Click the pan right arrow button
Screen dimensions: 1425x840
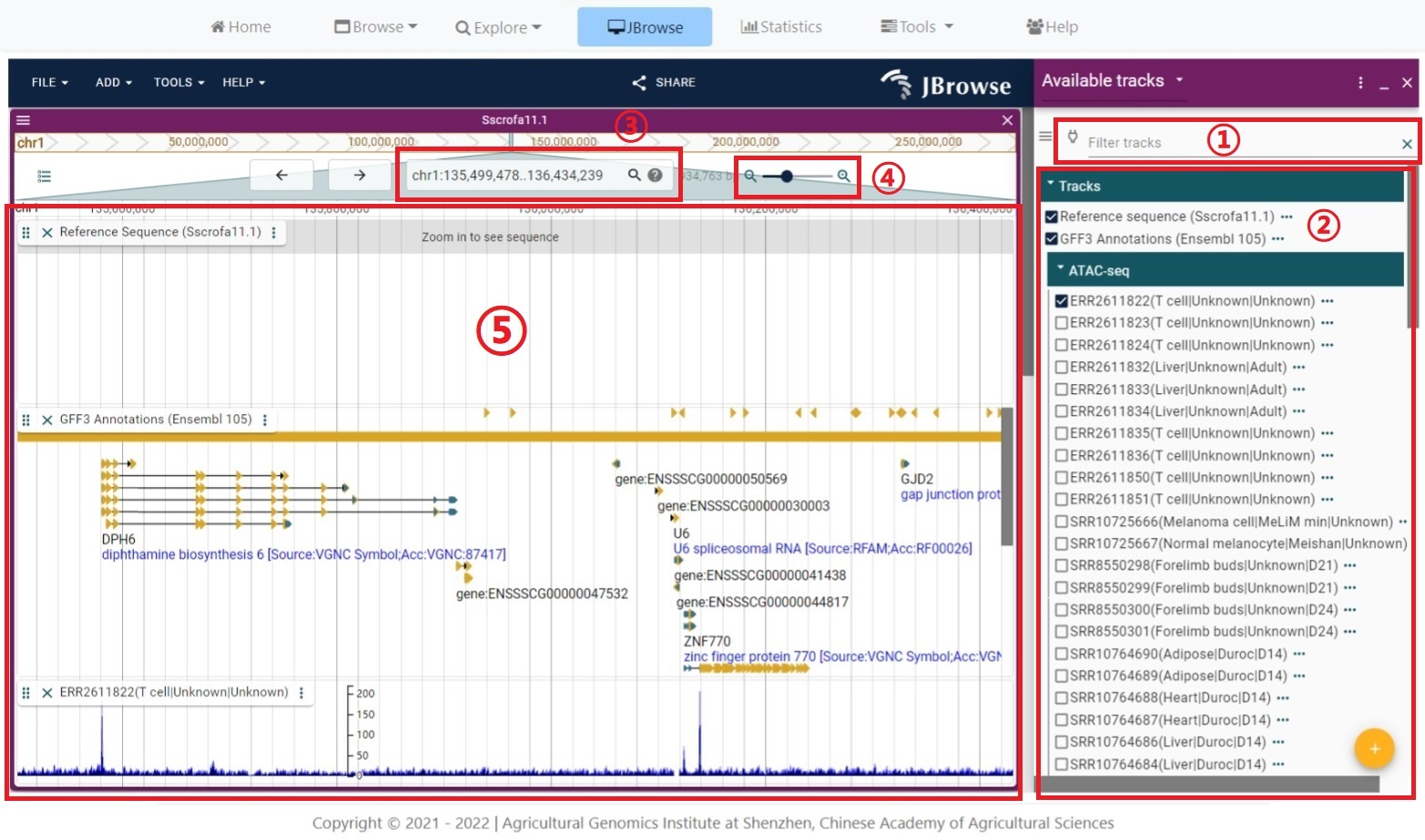tap(360, 176)
